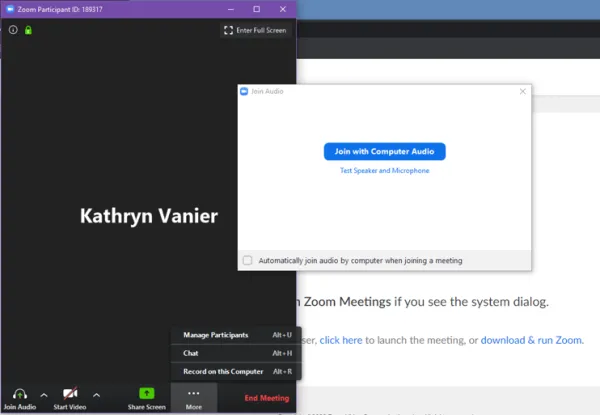This screenshot has width=600, height=415.
Task: Select Manage Participants from More menu
Action: coord(236,335)
